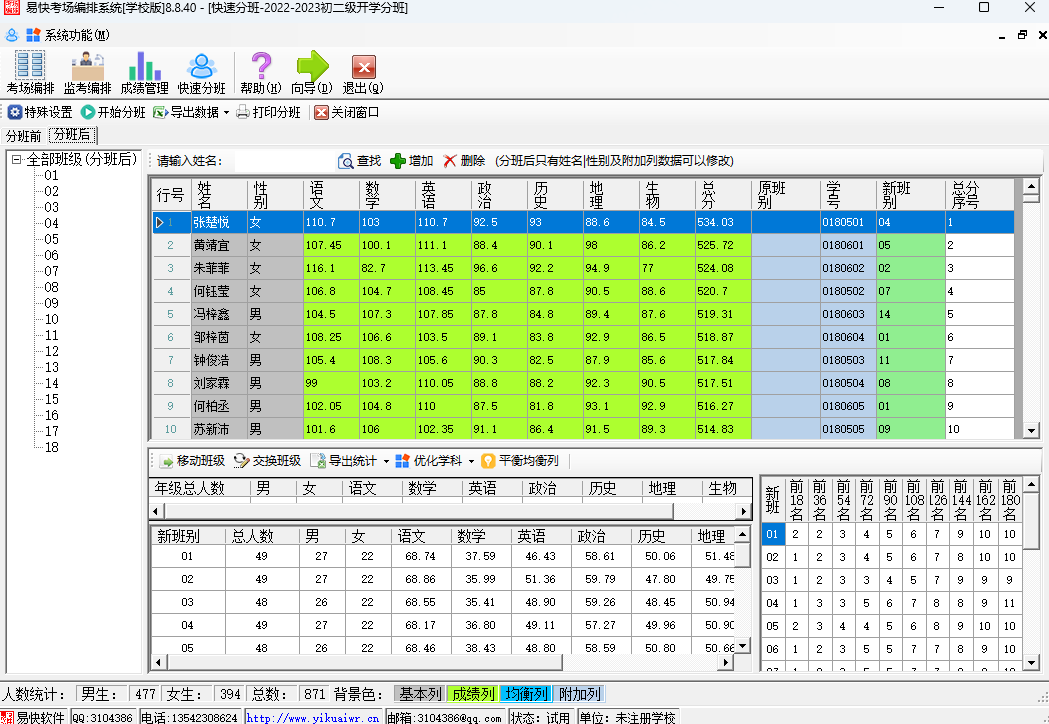Open 成绩管理 score management
Image resolution: width=1049 pixels, height=724 pixels.
[x=144, y=72]
